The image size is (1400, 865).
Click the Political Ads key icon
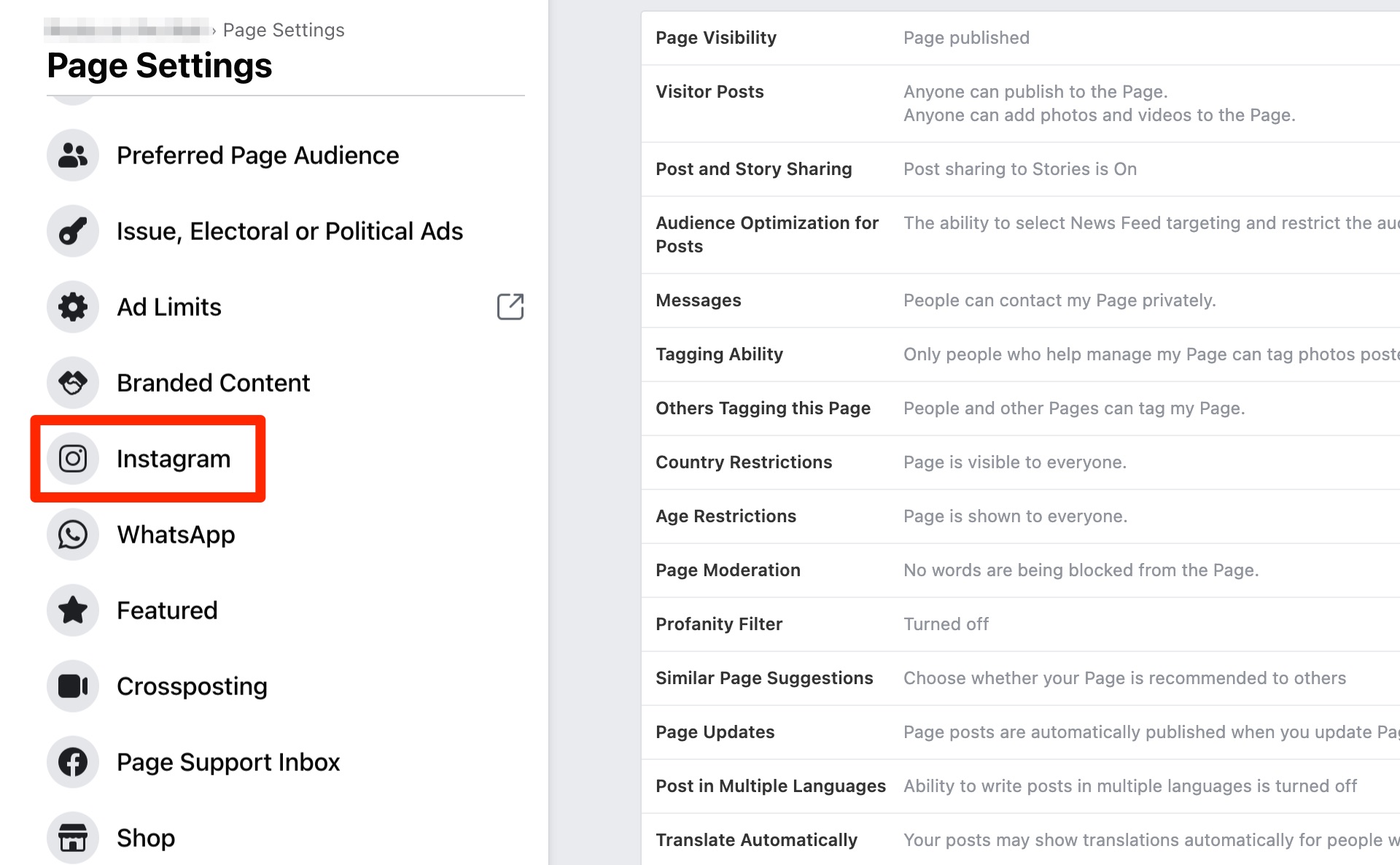(73, 231)
